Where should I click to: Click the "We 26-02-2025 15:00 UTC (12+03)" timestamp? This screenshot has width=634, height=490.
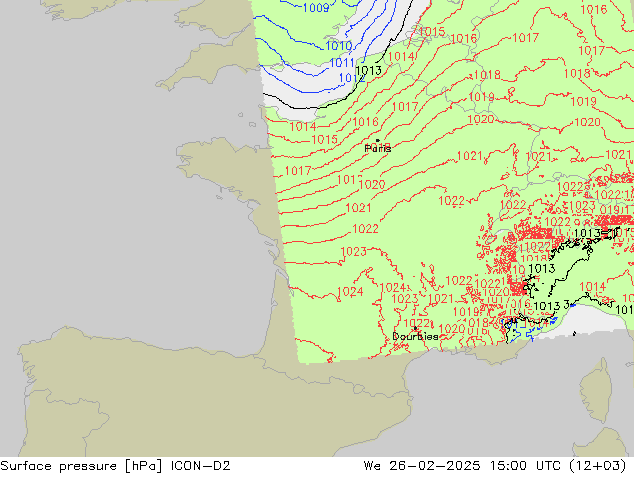tap(495, 466)
